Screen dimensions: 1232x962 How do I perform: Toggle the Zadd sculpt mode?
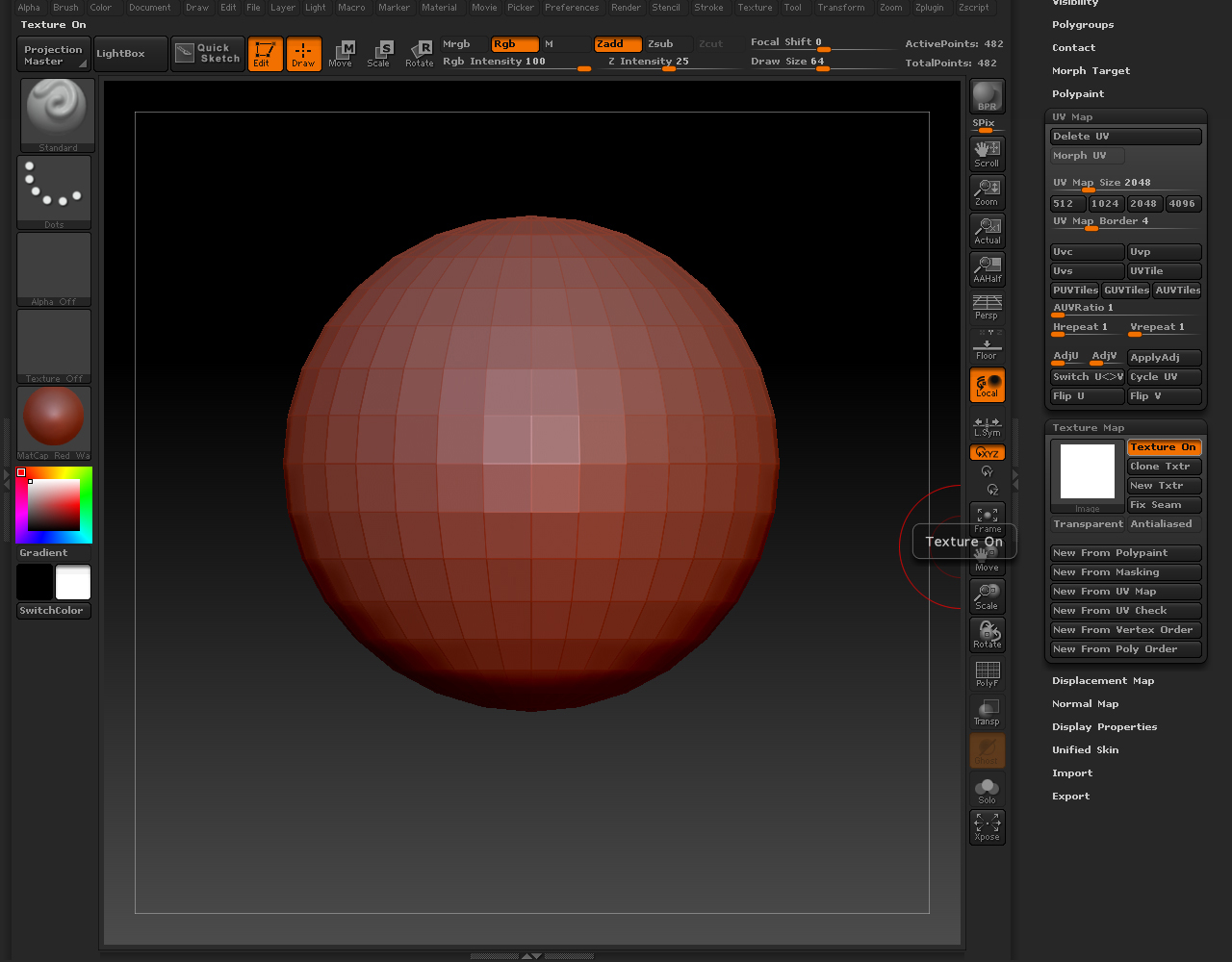(617, 44)
